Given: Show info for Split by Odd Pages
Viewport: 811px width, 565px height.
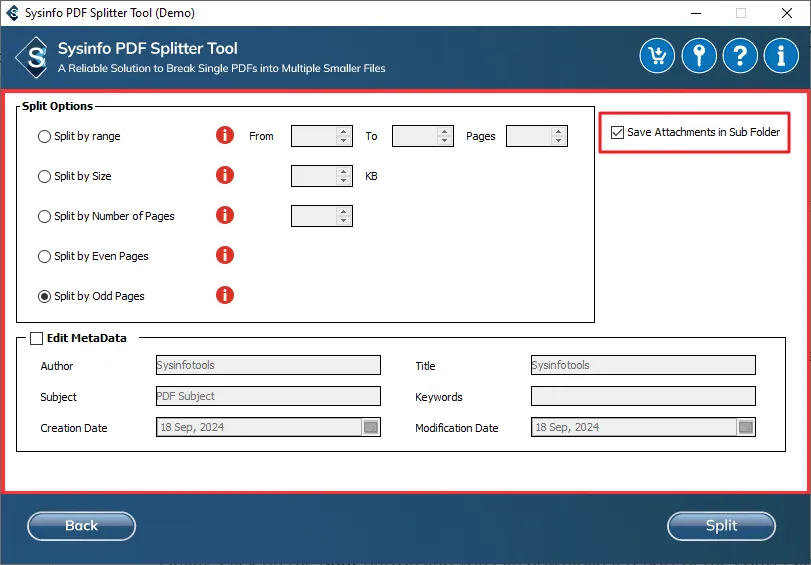Looking at the screenshot, I should pyautogui.click(x=225, y=296).
